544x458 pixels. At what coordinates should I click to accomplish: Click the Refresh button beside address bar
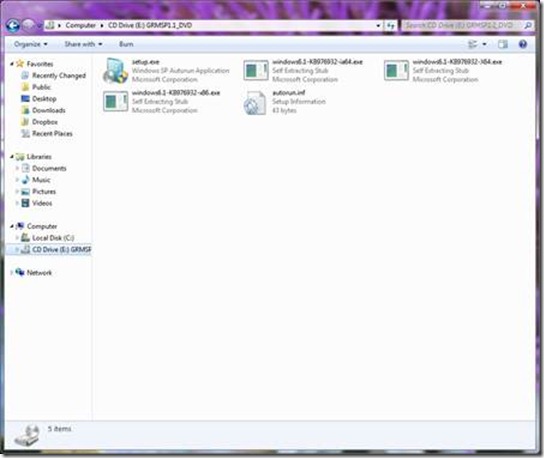(x=390, y=26)
